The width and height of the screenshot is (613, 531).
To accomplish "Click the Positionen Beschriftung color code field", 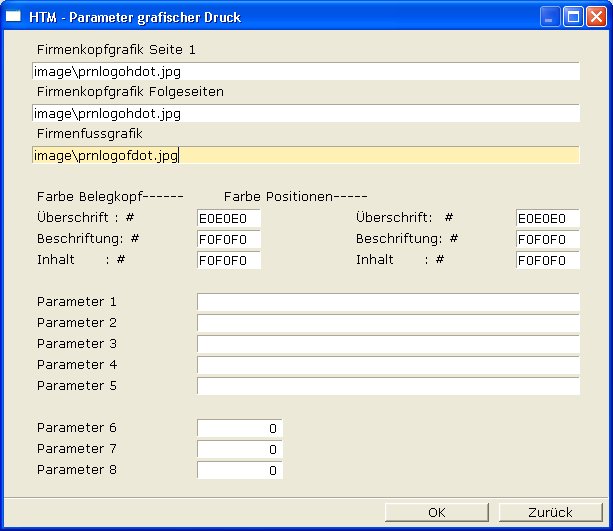I will pyautogui.click(x=548, y=240).
